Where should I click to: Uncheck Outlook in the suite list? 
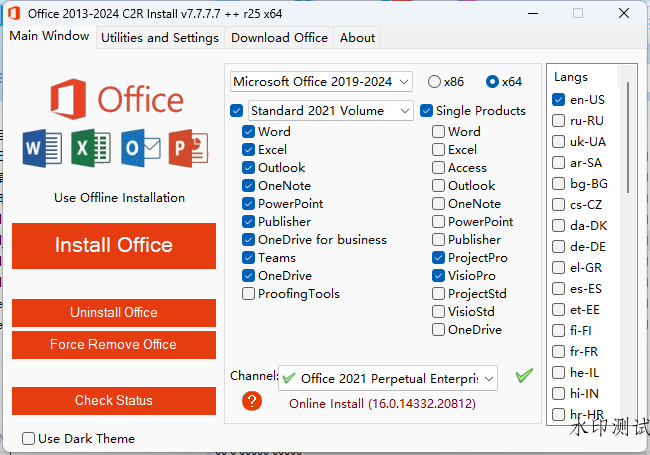[x=248, y=168]
